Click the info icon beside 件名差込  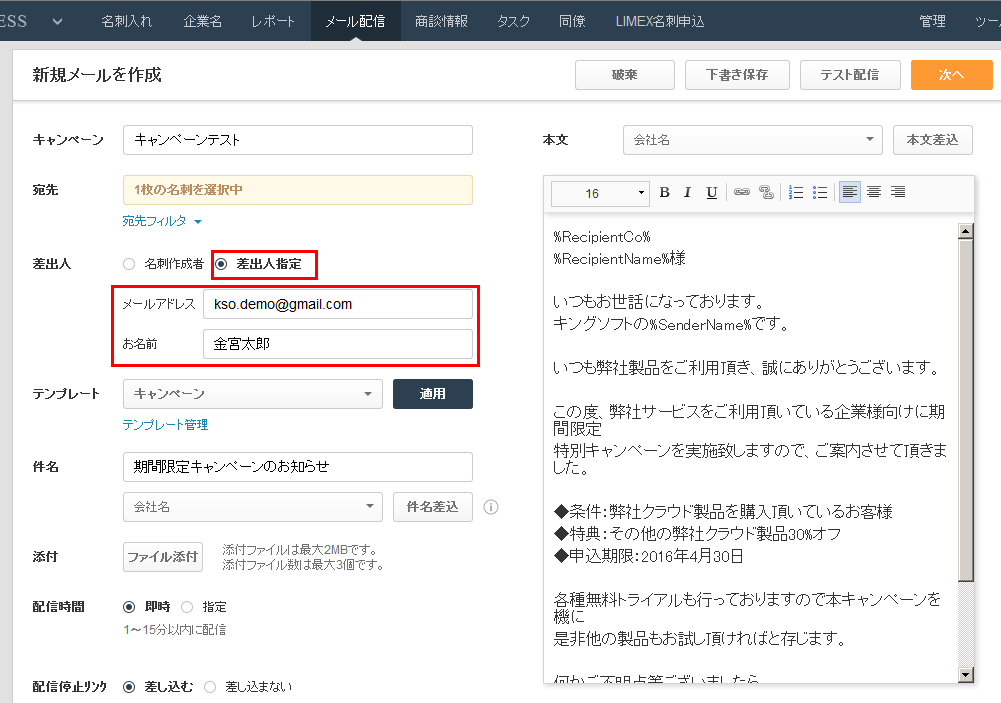491,507
